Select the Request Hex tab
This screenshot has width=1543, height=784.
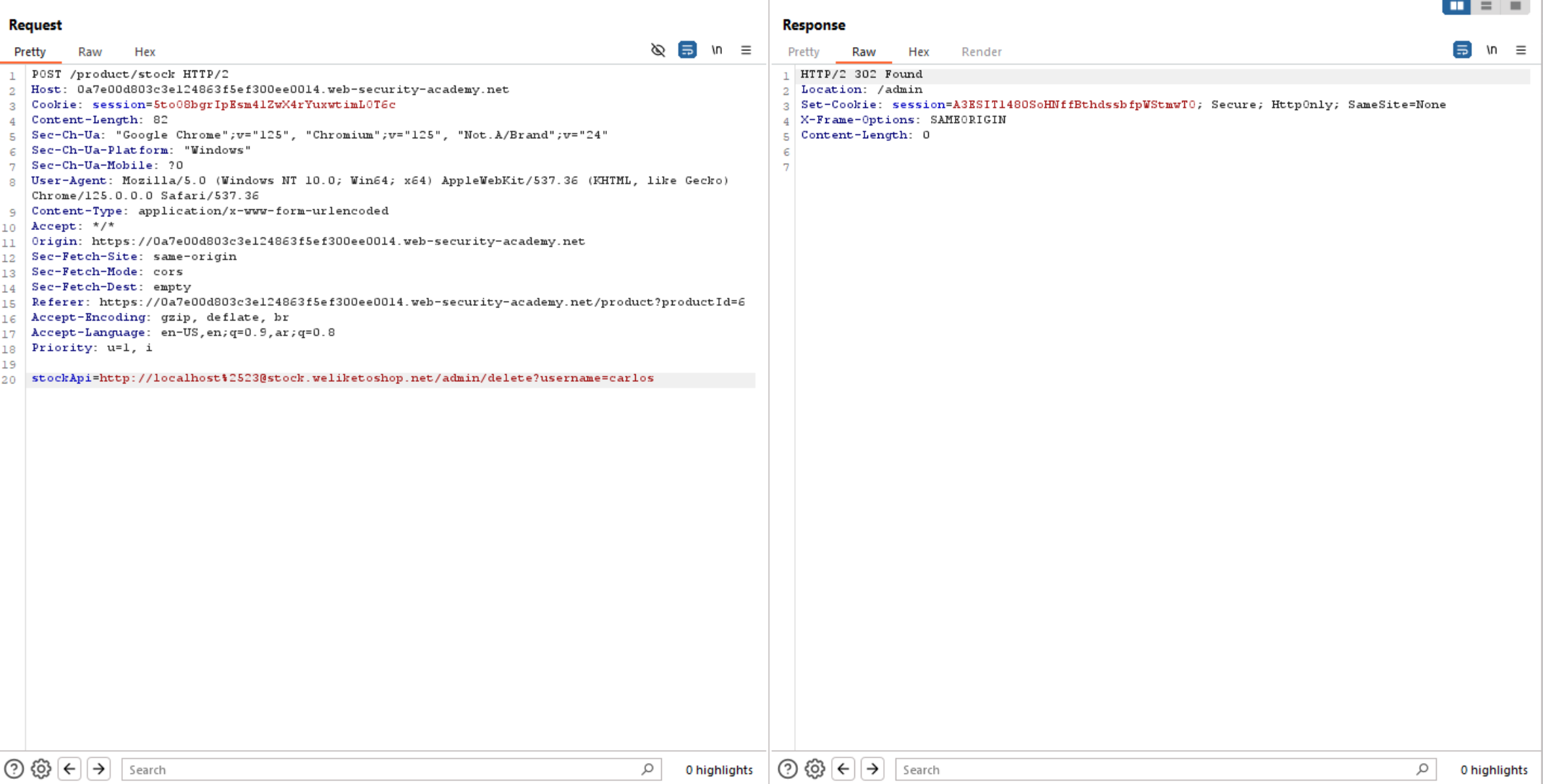145,52
